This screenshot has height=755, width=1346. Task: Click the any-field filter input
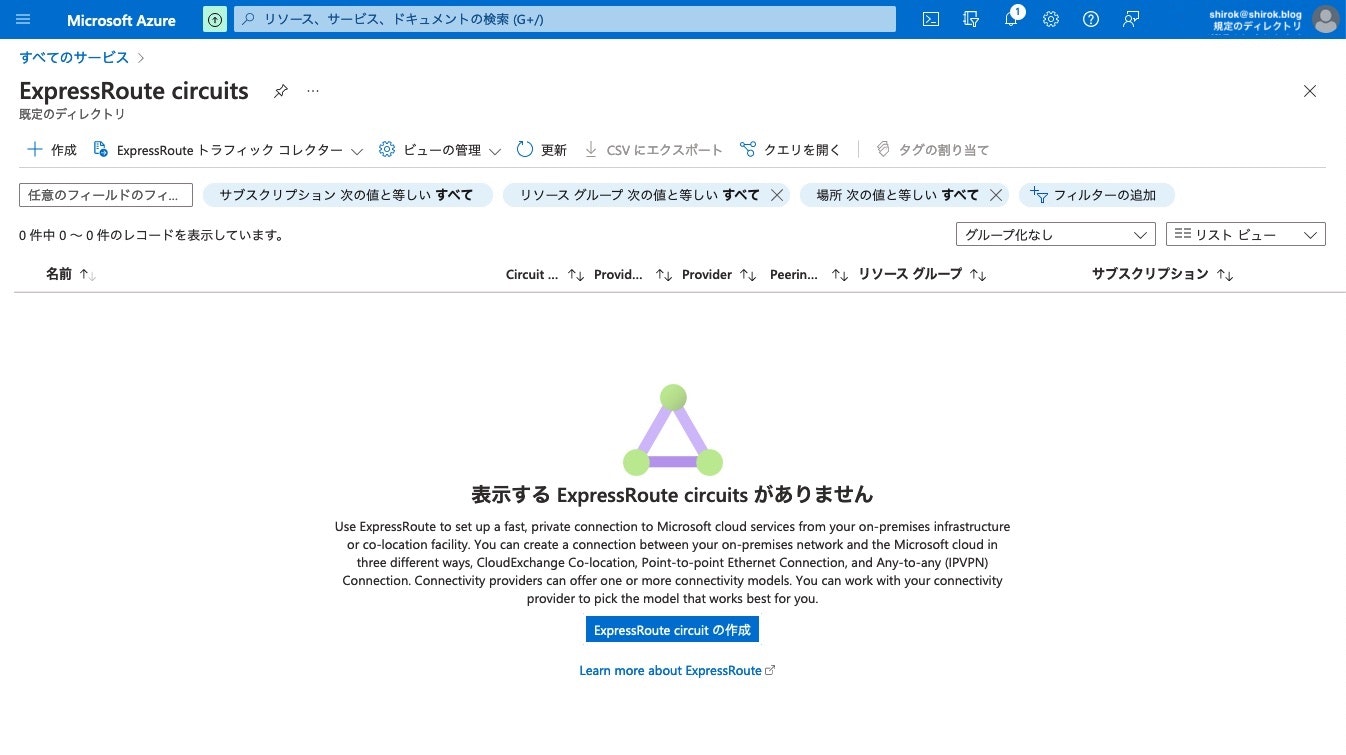click(x=106, y=195)
